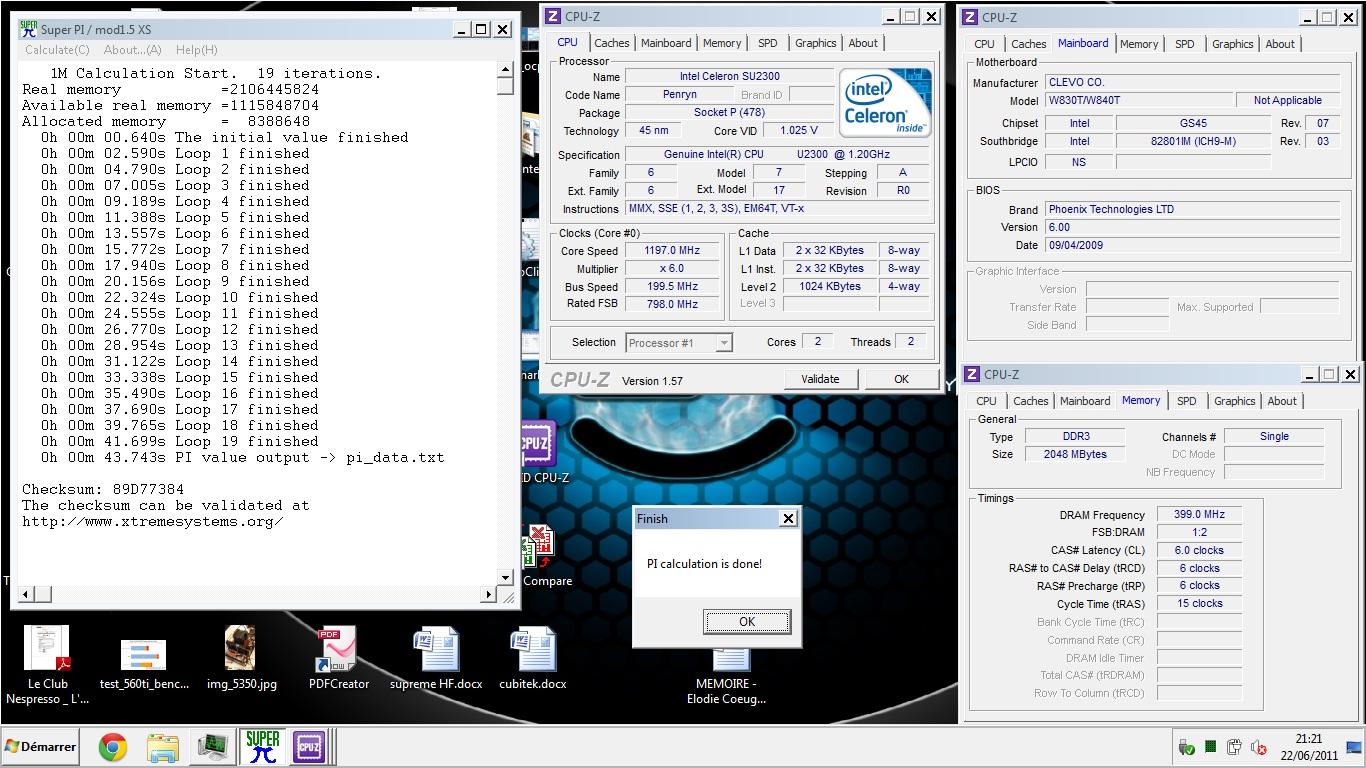Viewport: 1366px width, 768px height.
Task: Click Core Speed value 1197.0 MHz
Action: (672, 251)
